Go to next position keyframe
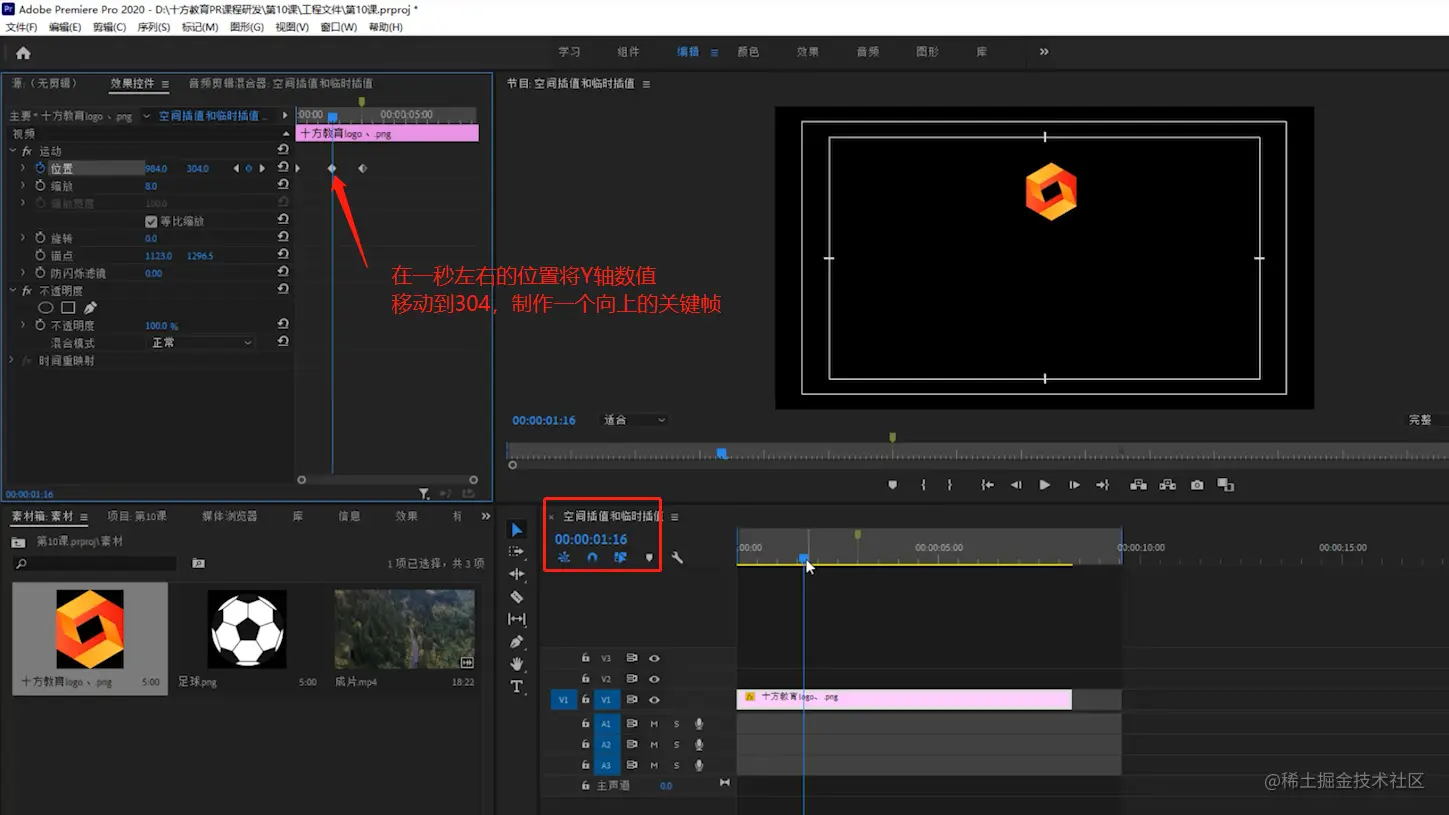This screenshot has height=815, width=1449. coord(262,168)
